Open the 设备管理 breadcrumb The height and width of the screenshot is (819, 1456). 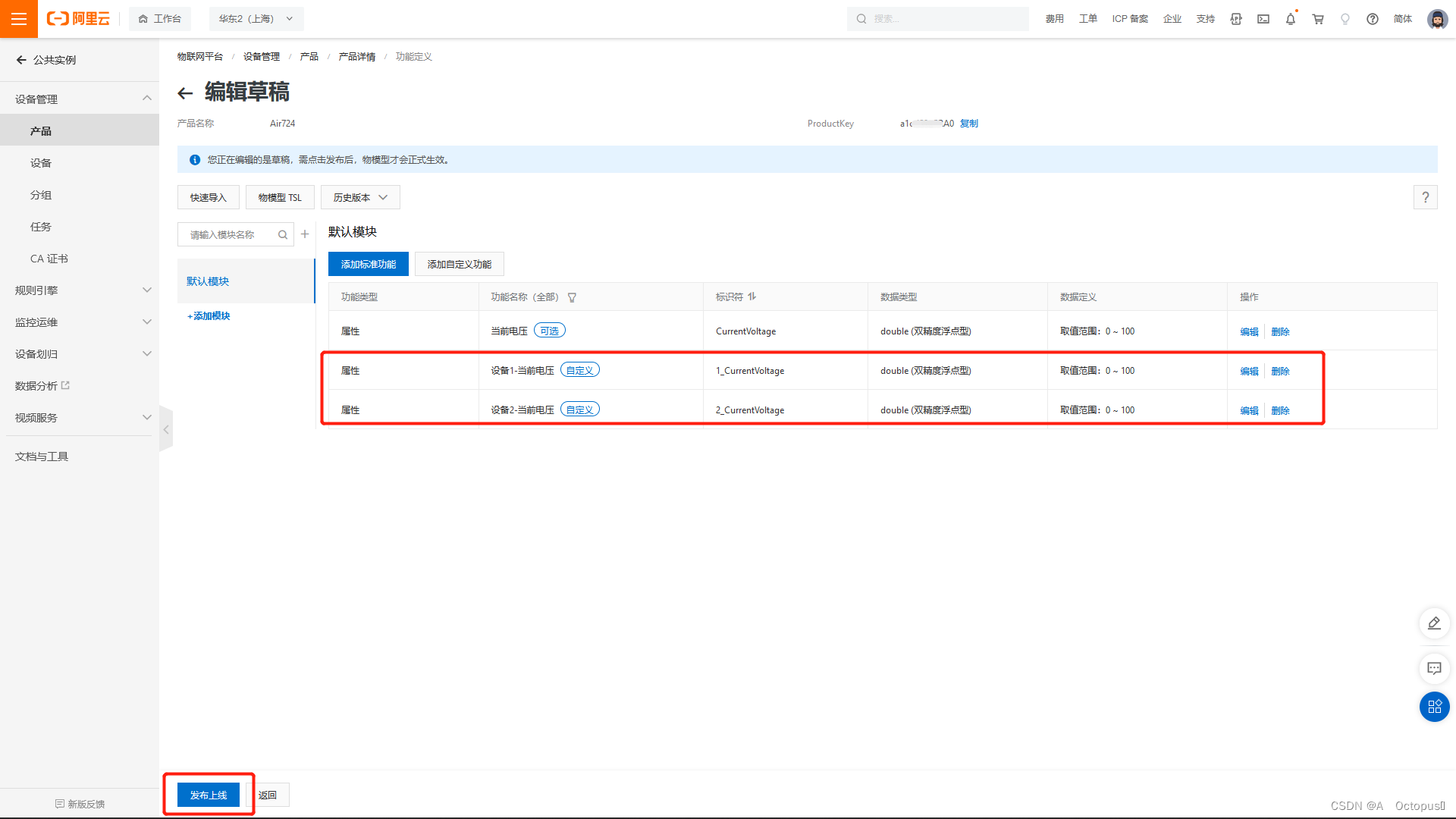click(x=262, y=56)
